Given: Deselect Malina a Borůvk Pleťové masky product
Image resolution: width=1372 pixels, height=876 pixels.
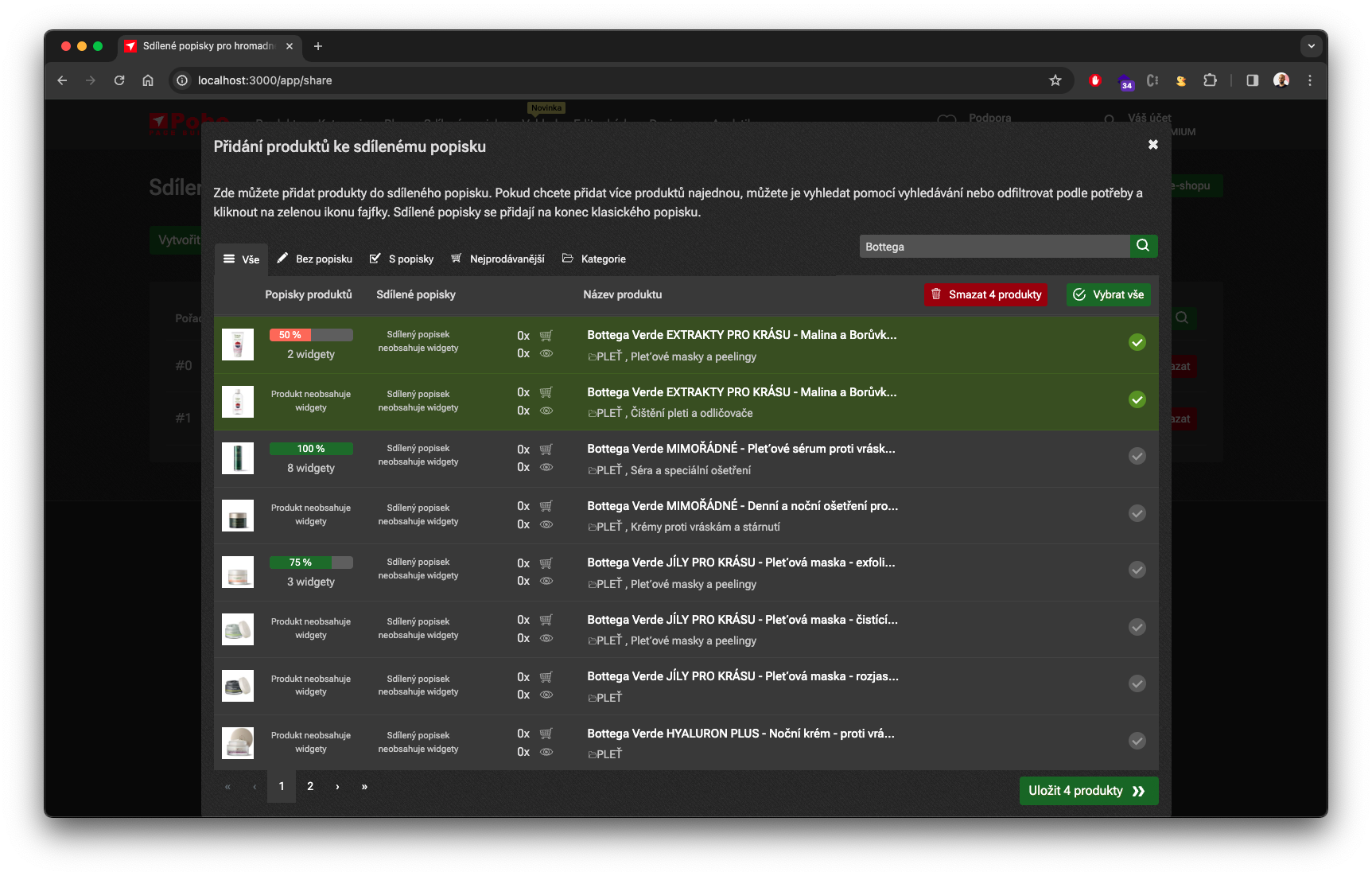Looking at the screenshot, I should pyautogui.click(x=1137, y=343).
